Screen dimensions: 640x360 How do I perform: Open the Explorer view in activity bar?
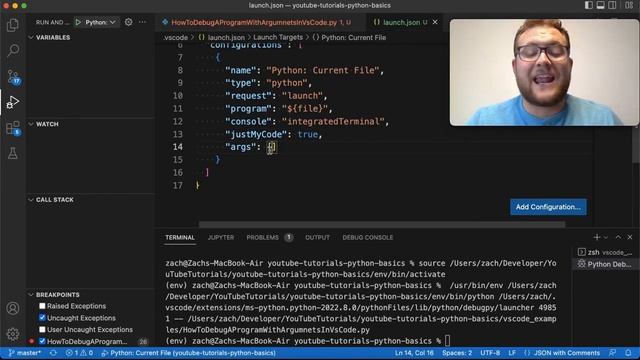(x=13, y=25)
